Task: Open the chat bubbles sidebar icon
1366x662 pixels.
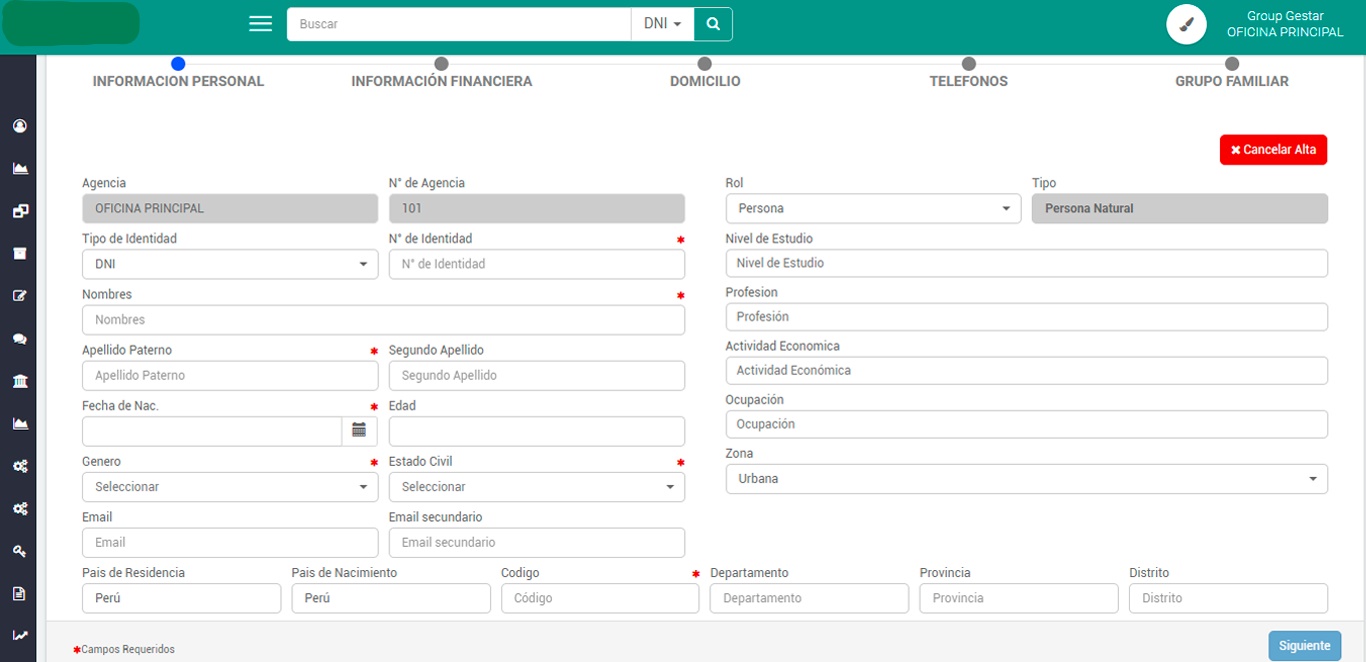Action: point(19,339)
